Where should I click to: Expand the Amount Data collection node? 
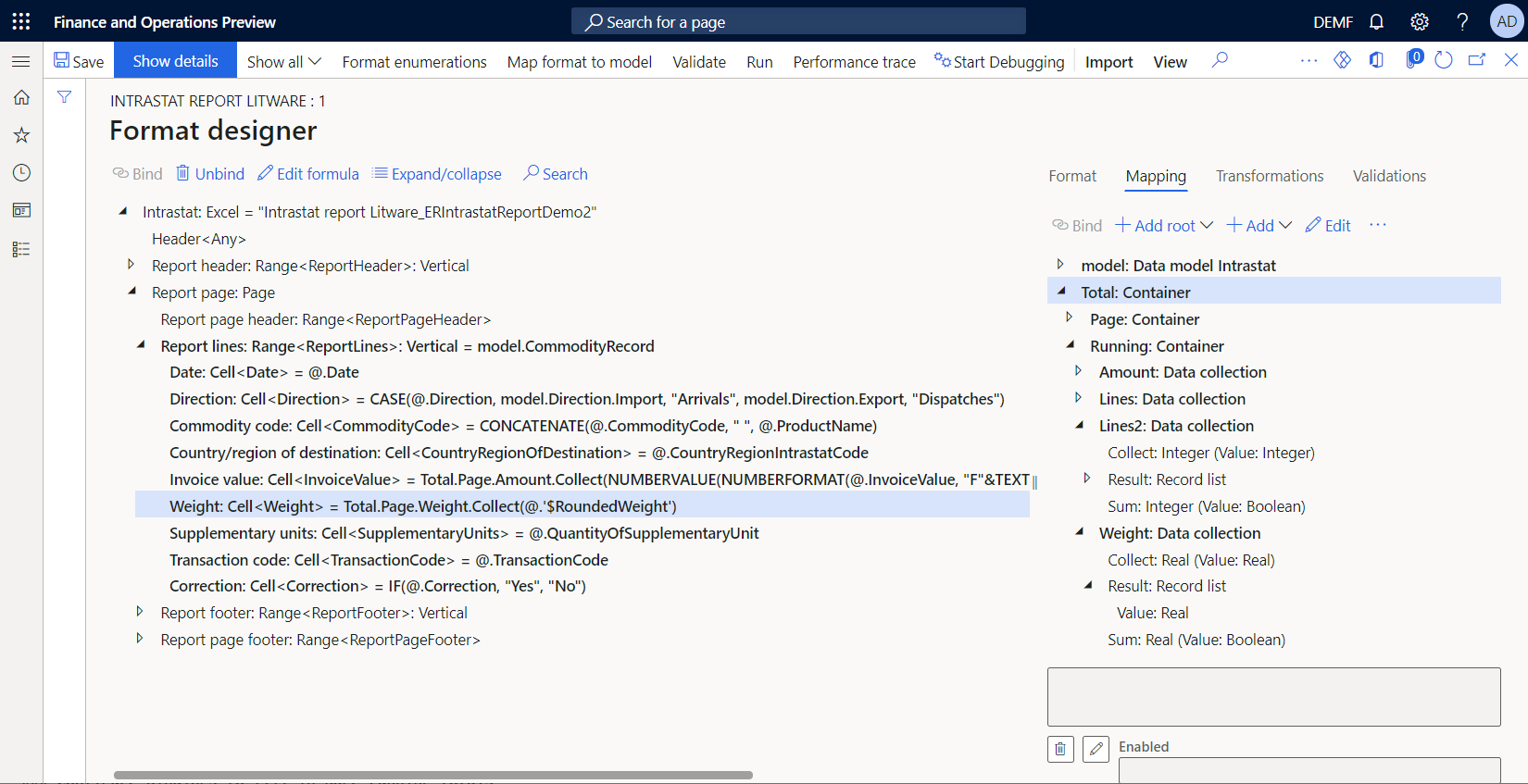click(1079, 371)
